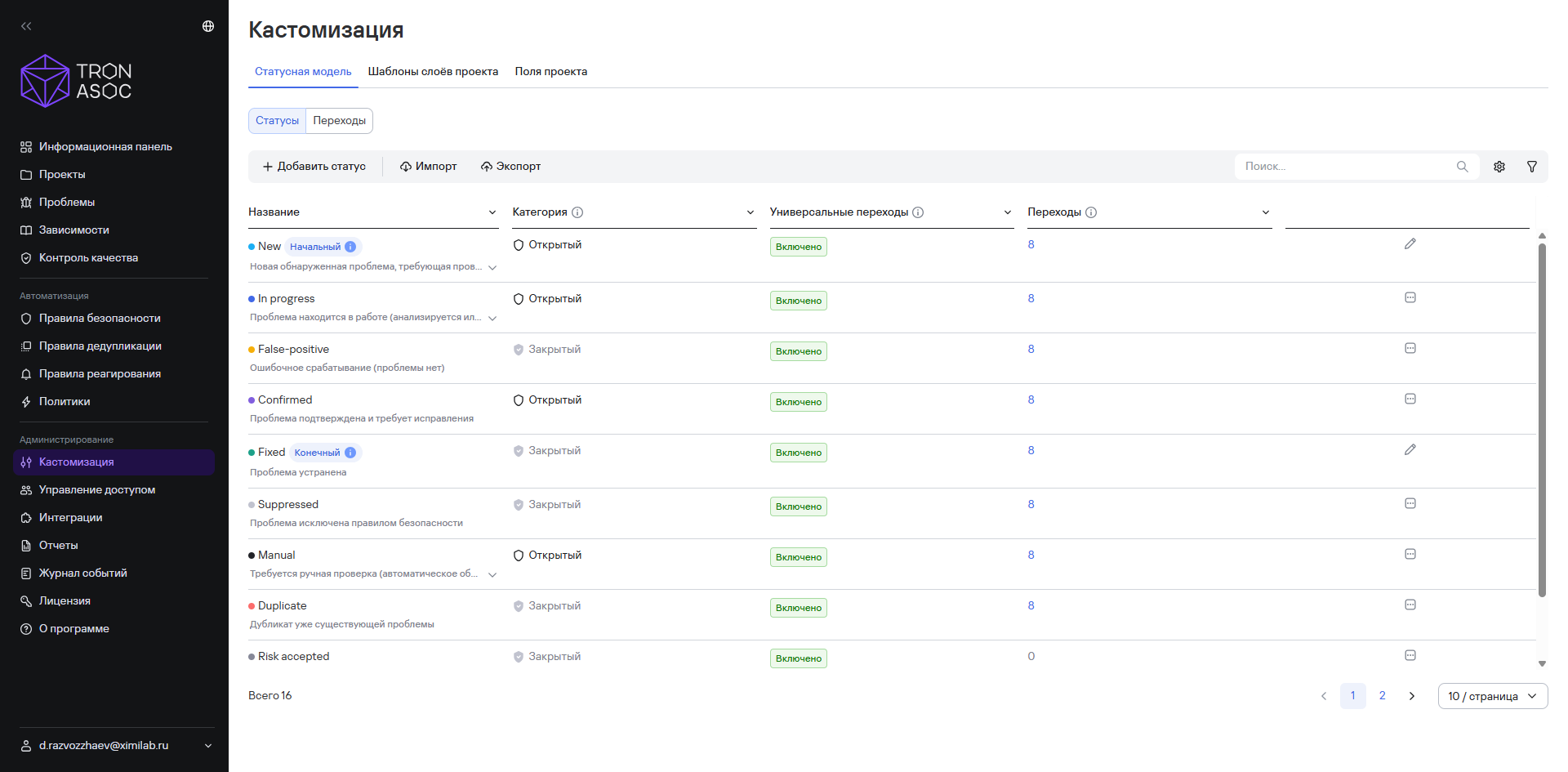Open Отчеты section
Screen dimensions: 1568x772
click(x=59, y=546)
